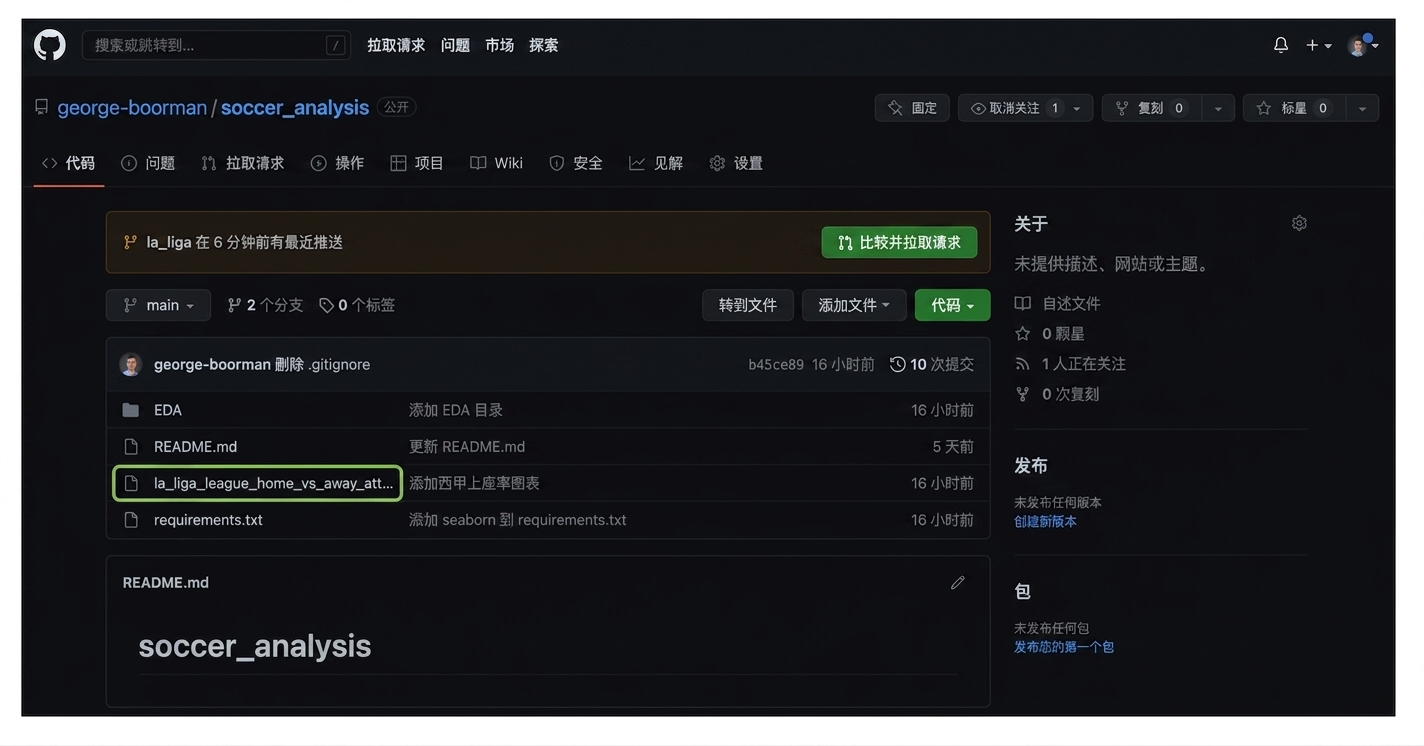
Task: View the 10 次提交 history
Action: coord(932,364)
